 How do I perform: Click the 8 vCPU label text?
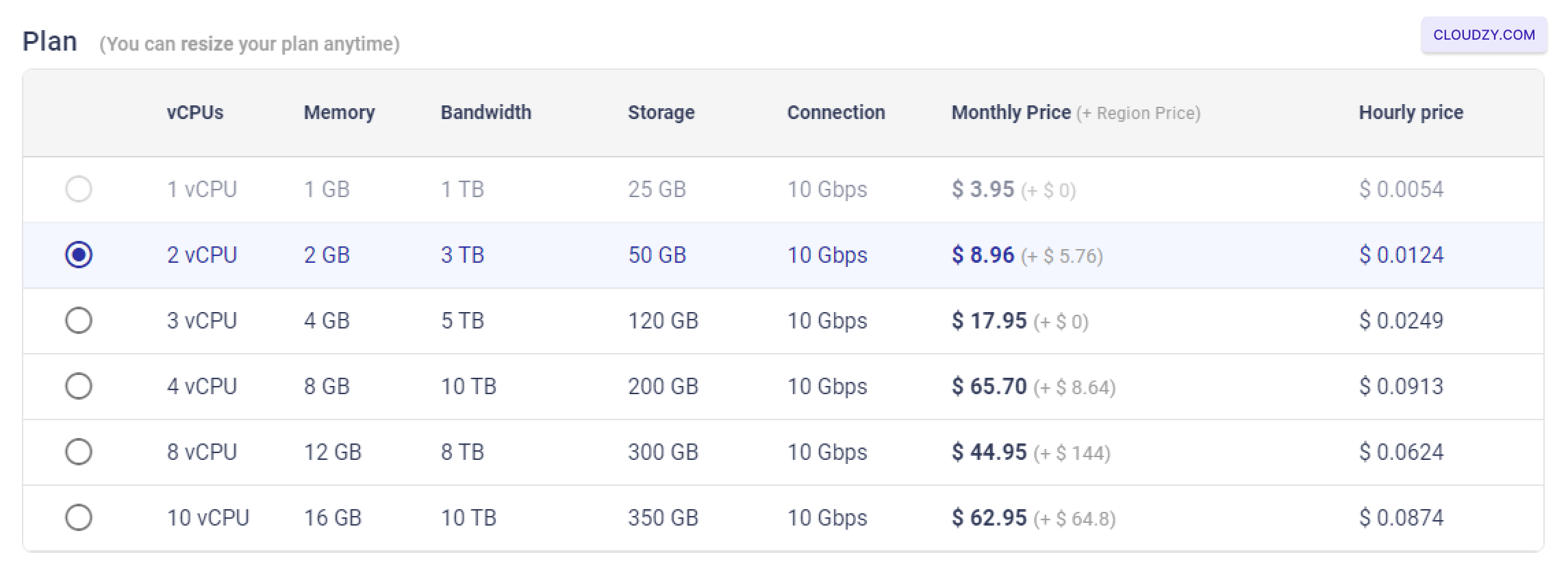coord(202,452)
